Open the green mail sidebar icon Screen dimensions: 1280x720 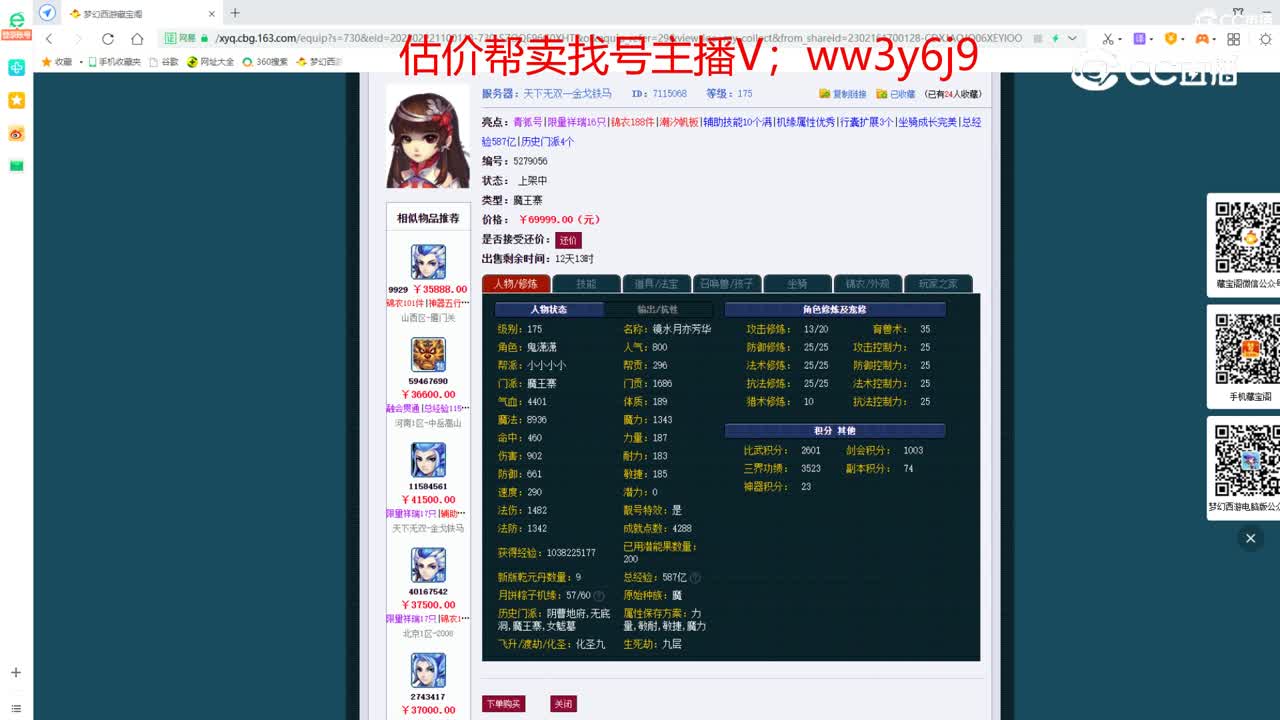click(x=16, y=166)
